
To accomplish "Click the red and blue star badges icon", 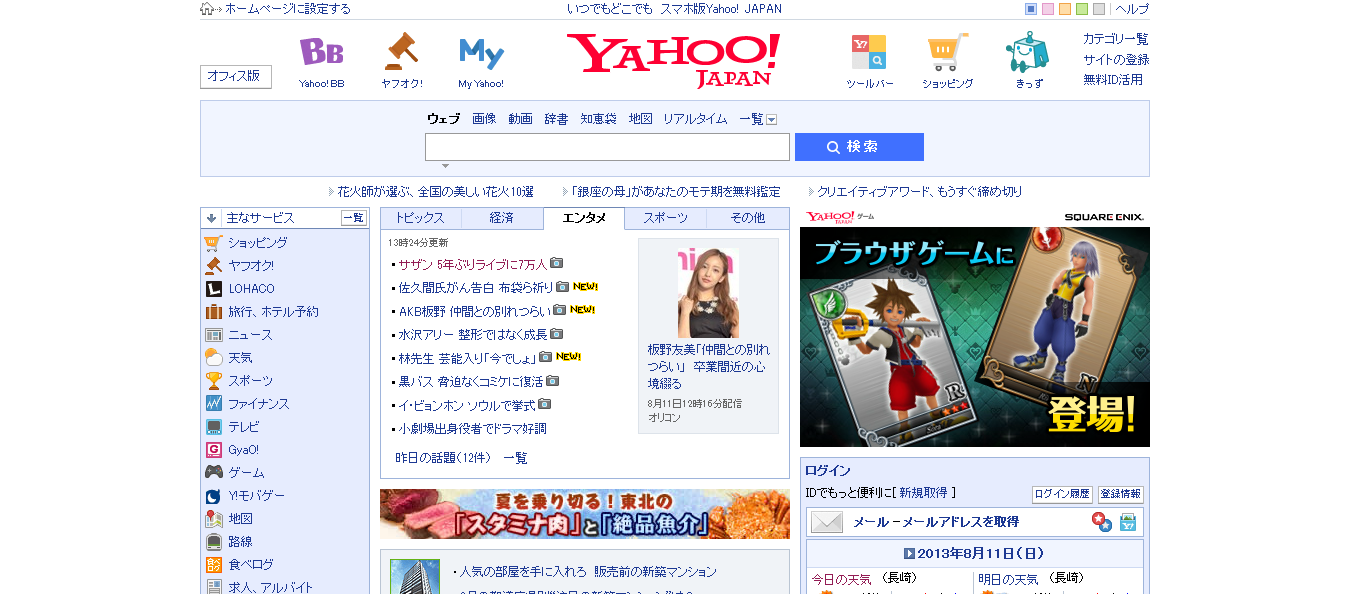I will [x=1101, y=522].
